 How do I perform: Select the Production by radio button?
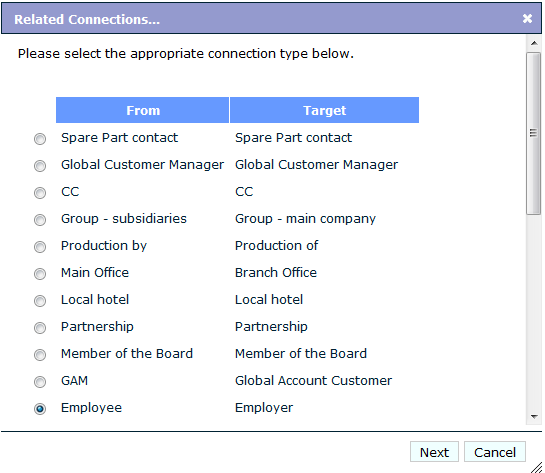point(40,247)
